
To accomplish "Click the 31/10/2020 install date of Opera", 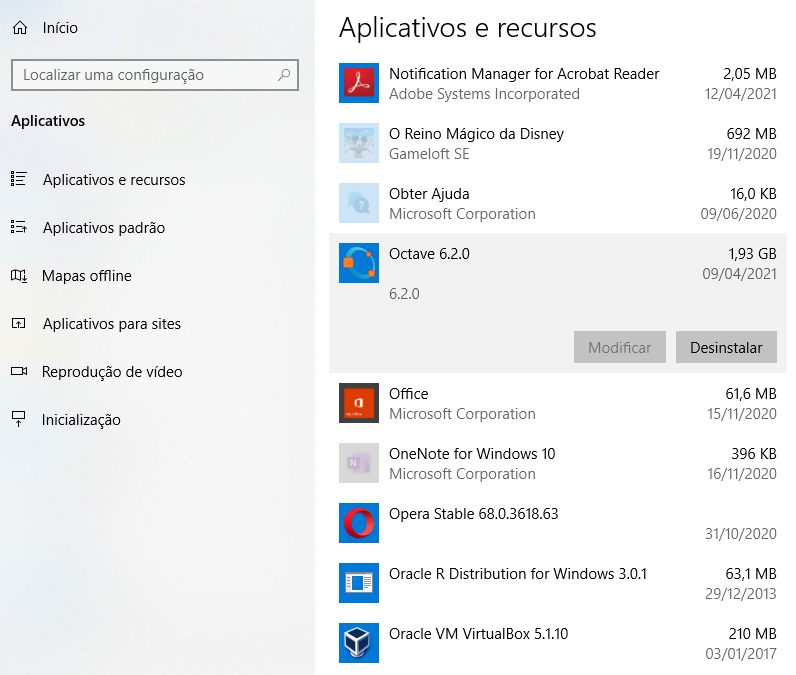I will click(x=741, y=534).
